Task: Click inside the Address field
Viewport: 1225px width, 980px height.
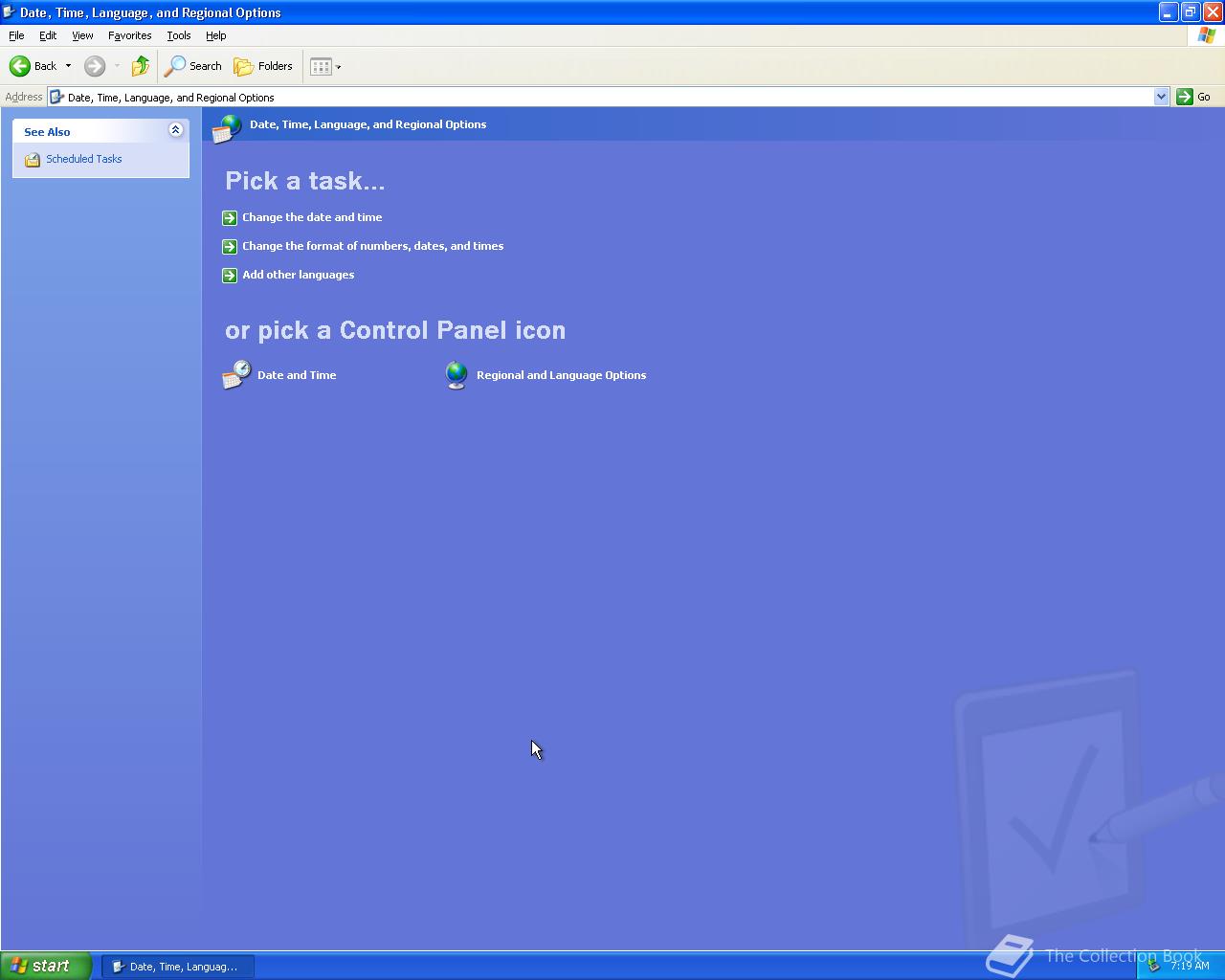Action: [609, 97]
